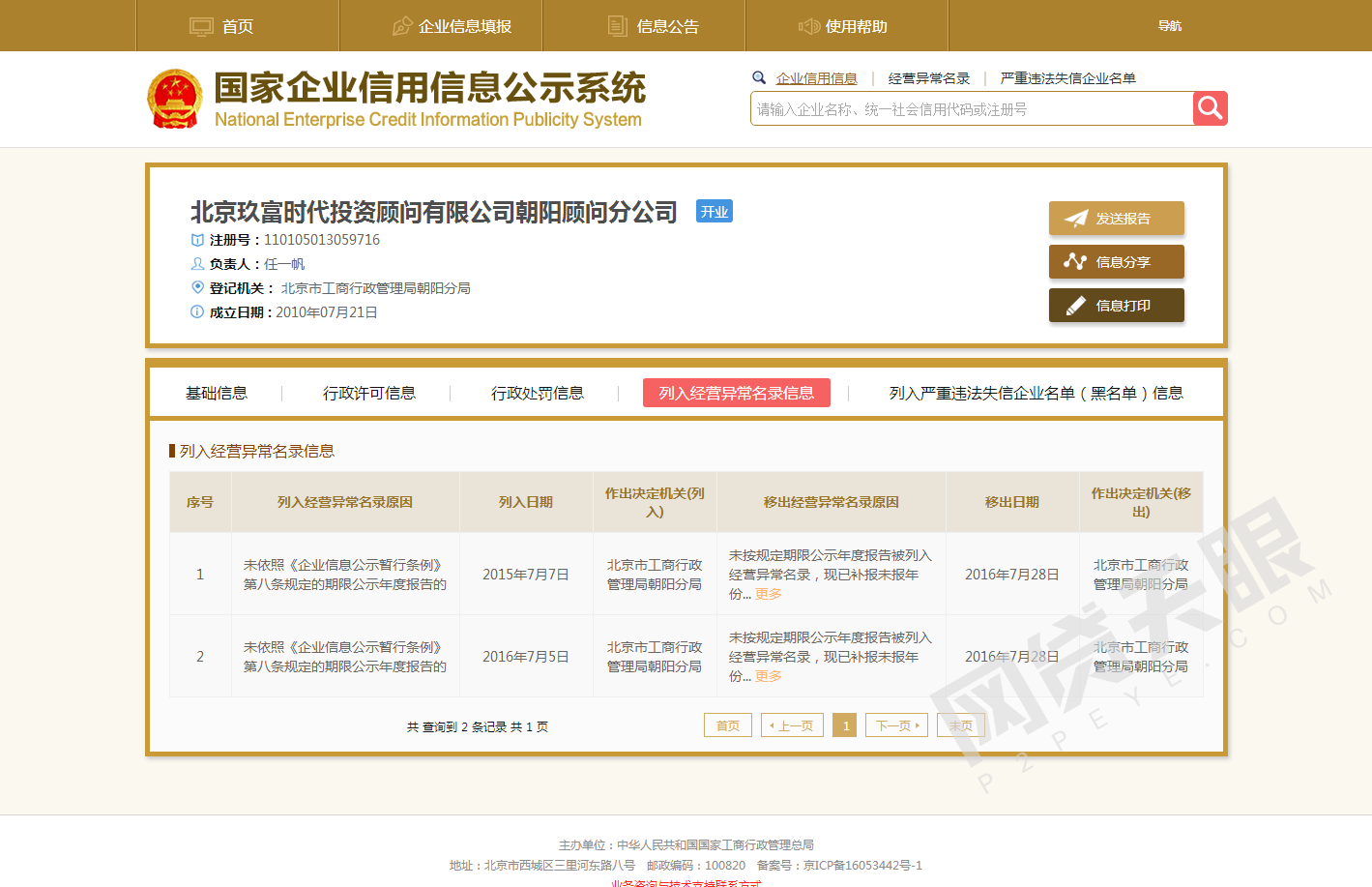Click the red search magnifier button
This screenshot has width=1372, height=887.
[x=1210, y=108]
